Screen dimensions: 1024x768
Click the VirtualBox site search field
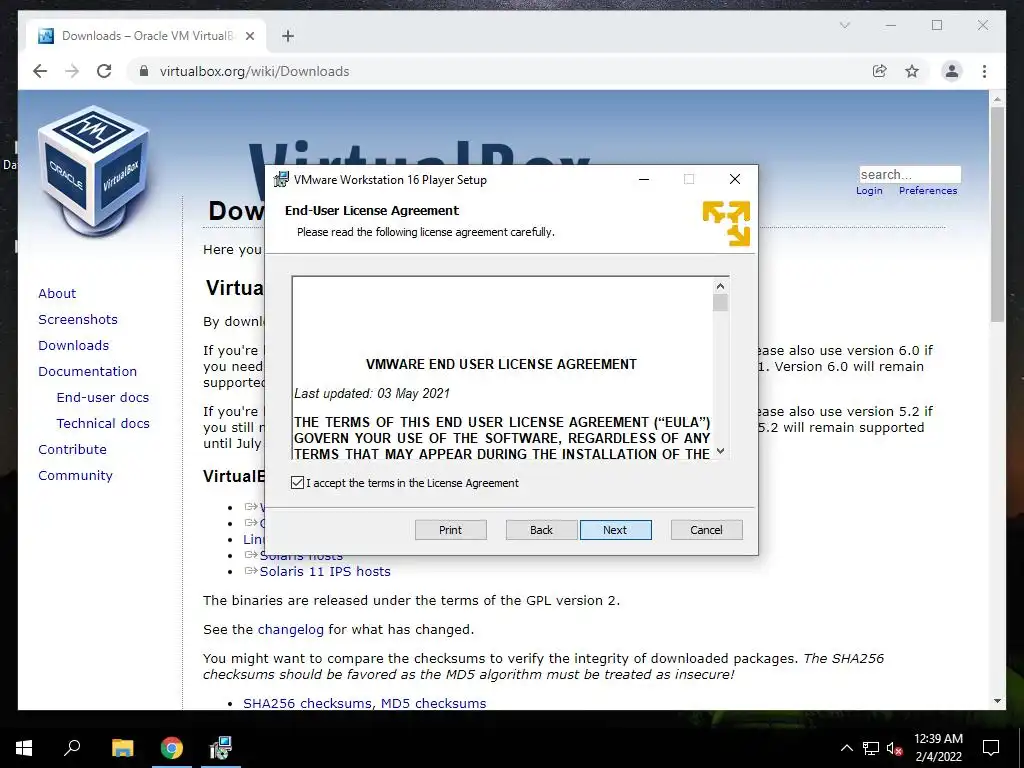click(910, 174)
